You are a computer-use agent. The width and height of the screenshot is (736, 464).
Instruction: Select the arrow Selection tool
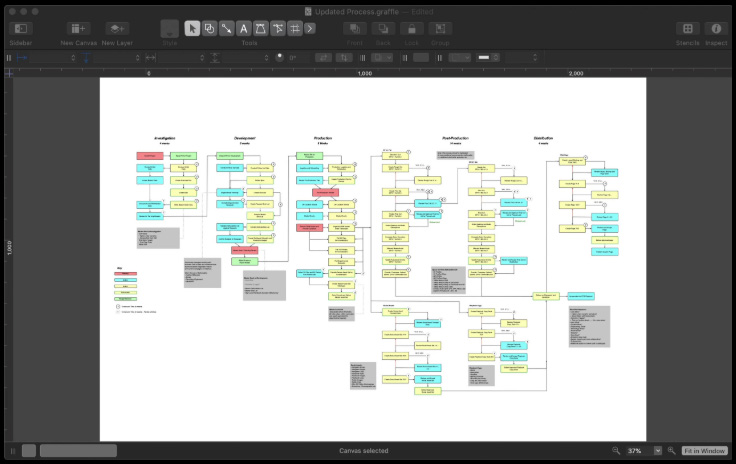(x=192, y=29)
